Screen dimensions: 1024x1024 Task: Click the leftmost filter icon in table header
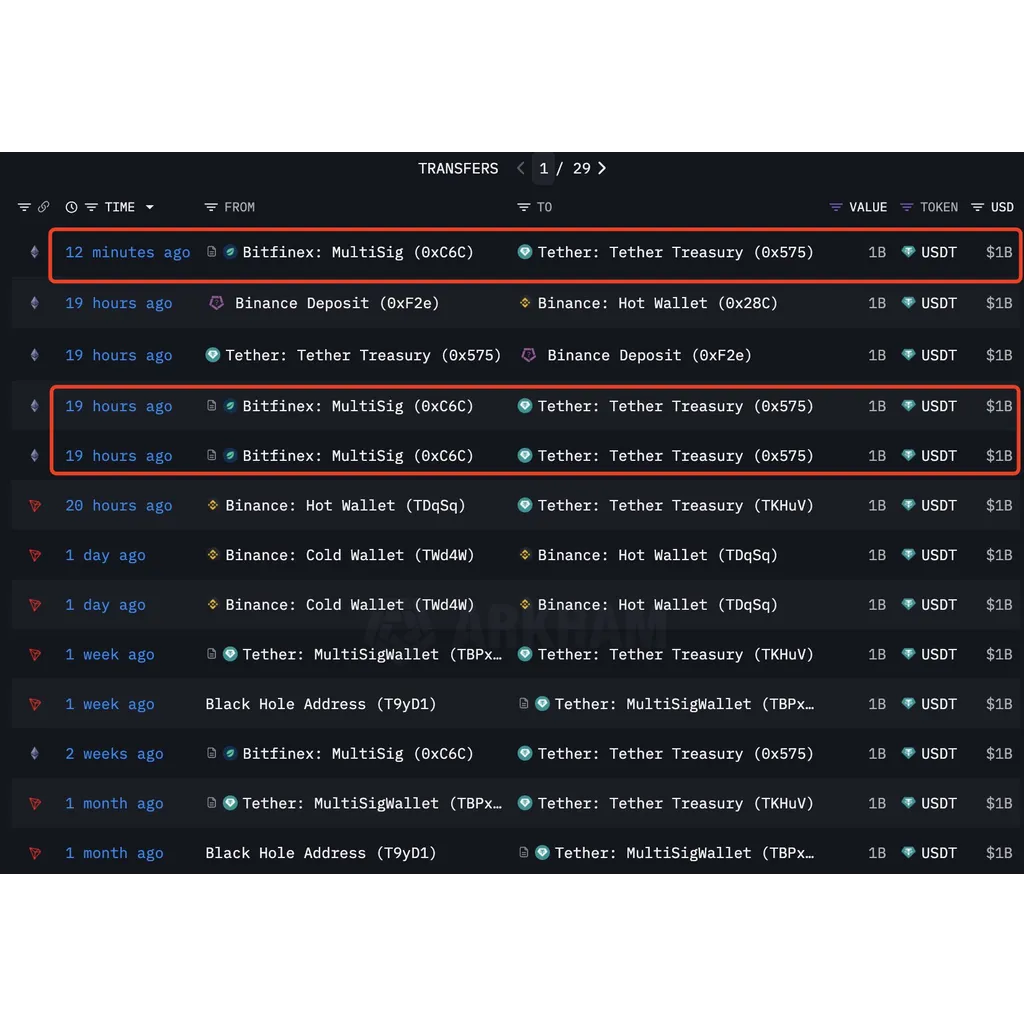tap(24, 207)
